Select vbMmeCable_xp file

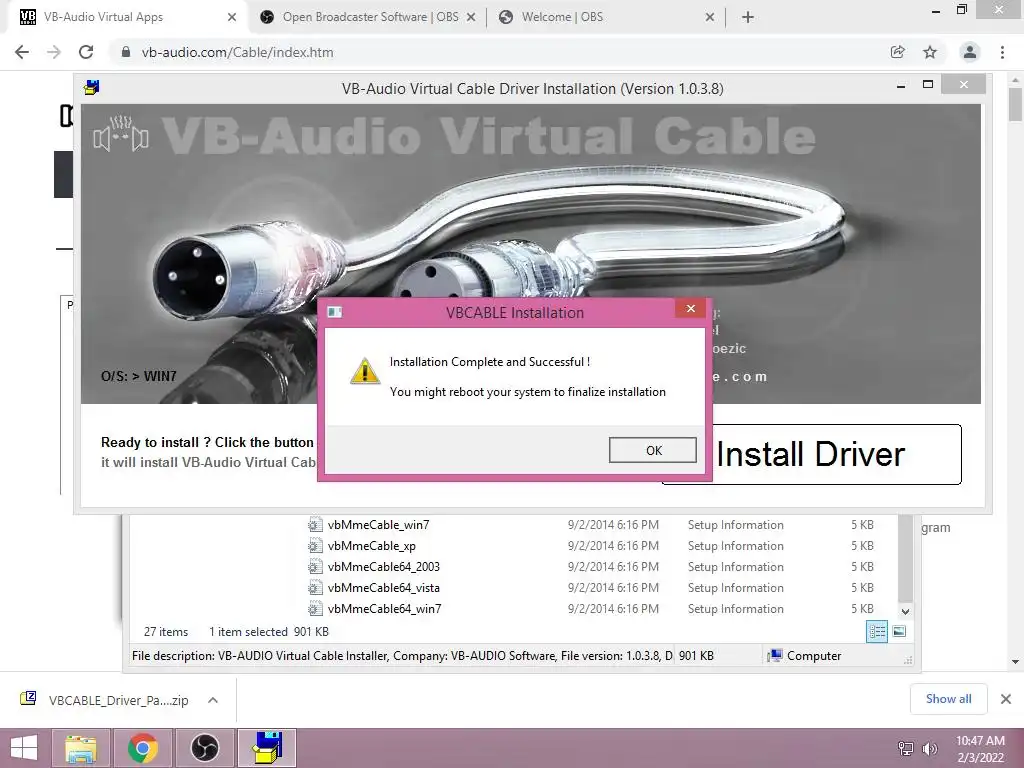[372, 545]
